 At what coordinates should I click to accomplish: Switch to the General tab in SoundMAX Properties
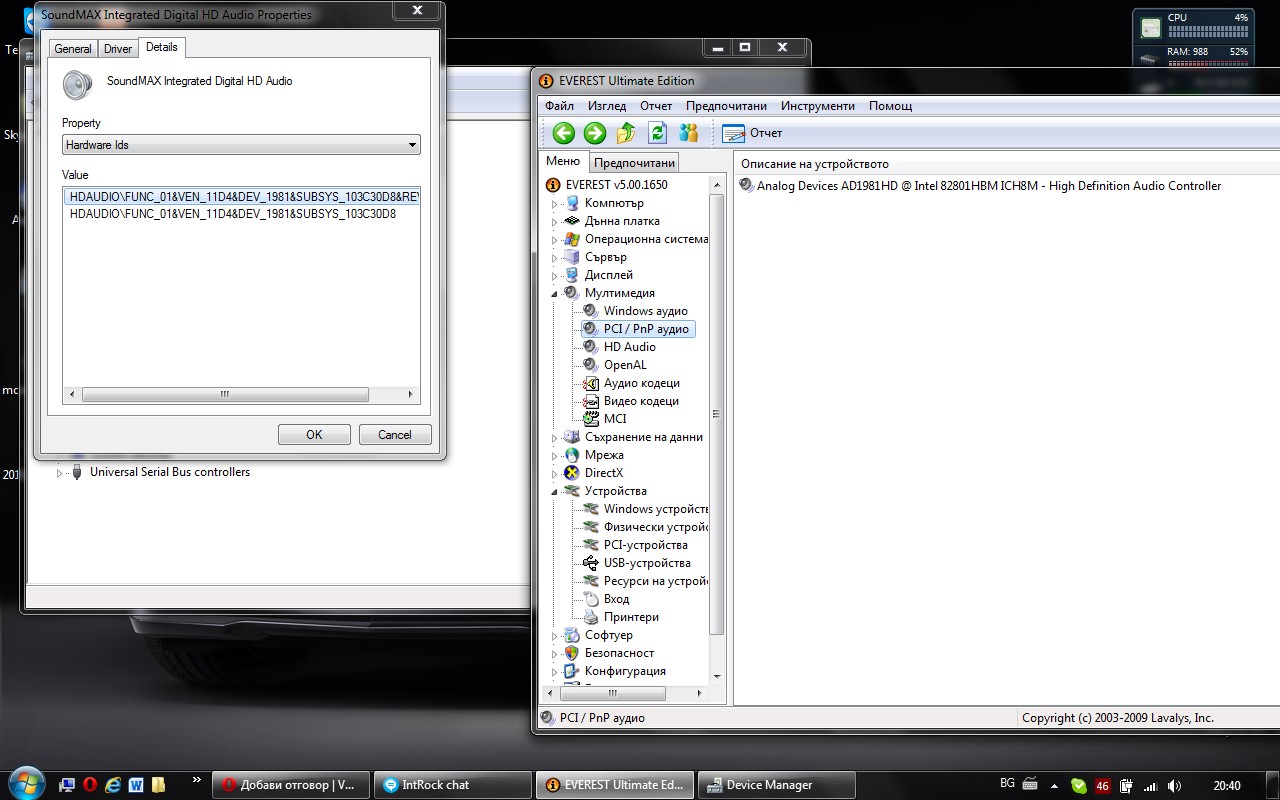[x=73, y=49]
